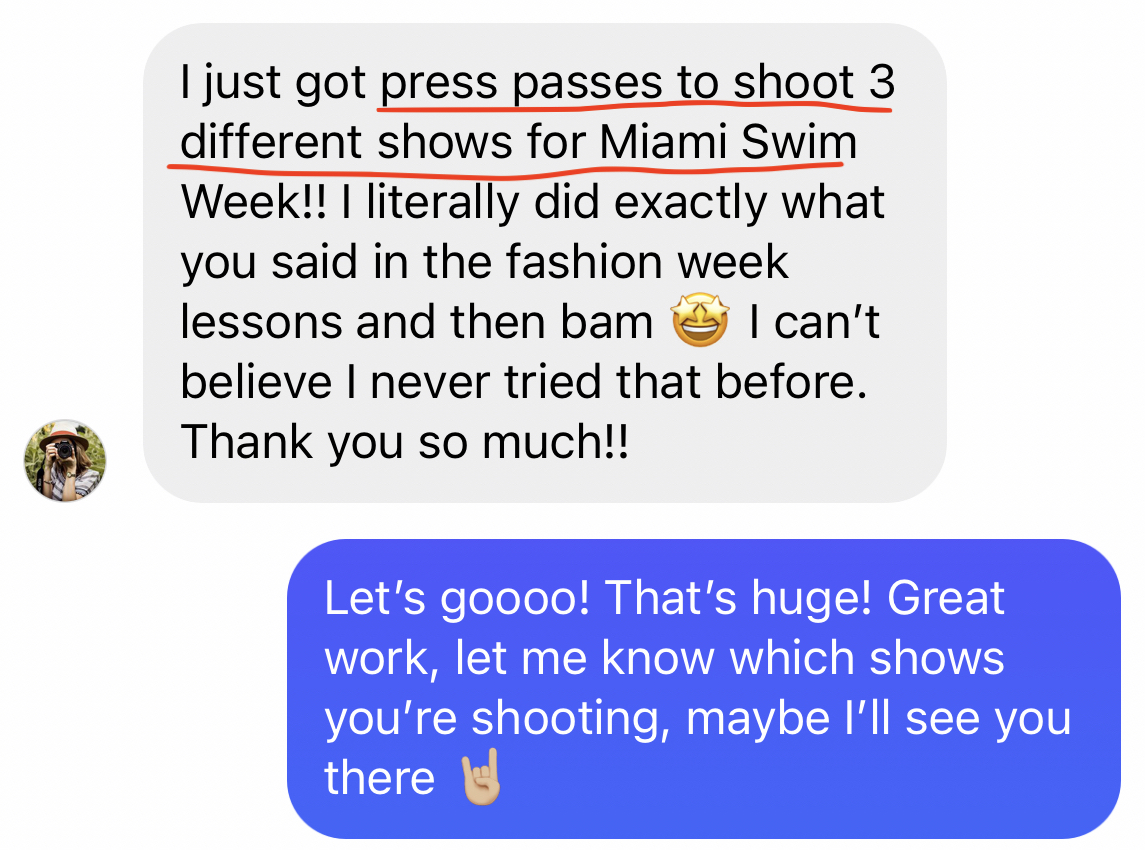Viewport: 1145px width, 850px height.
Task: Select the blue sent reply bubble
Action: pos(704,689)
